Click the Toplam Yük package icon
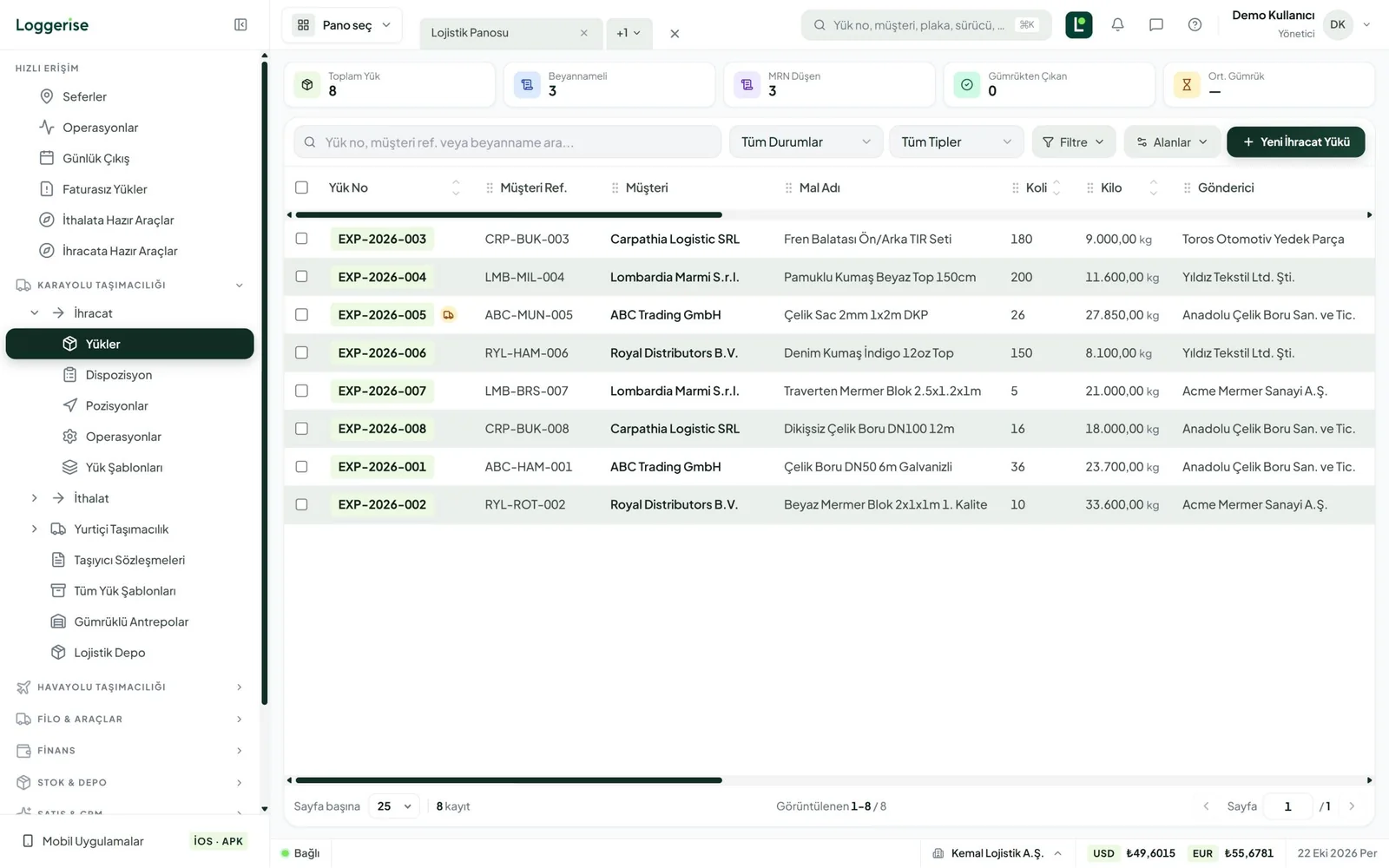The height and width of the screenshot is (868, 1389). 307,84
